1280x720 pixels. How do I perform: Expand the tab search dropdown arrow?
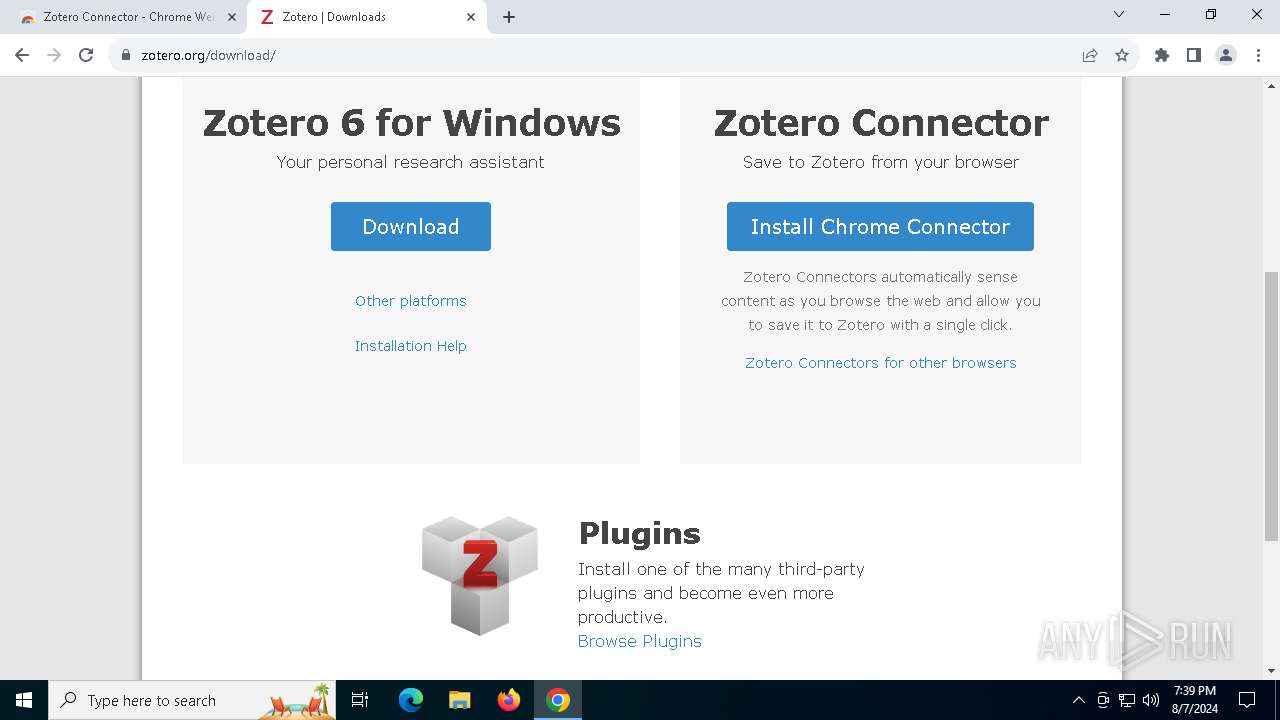tap(1119, 14)
